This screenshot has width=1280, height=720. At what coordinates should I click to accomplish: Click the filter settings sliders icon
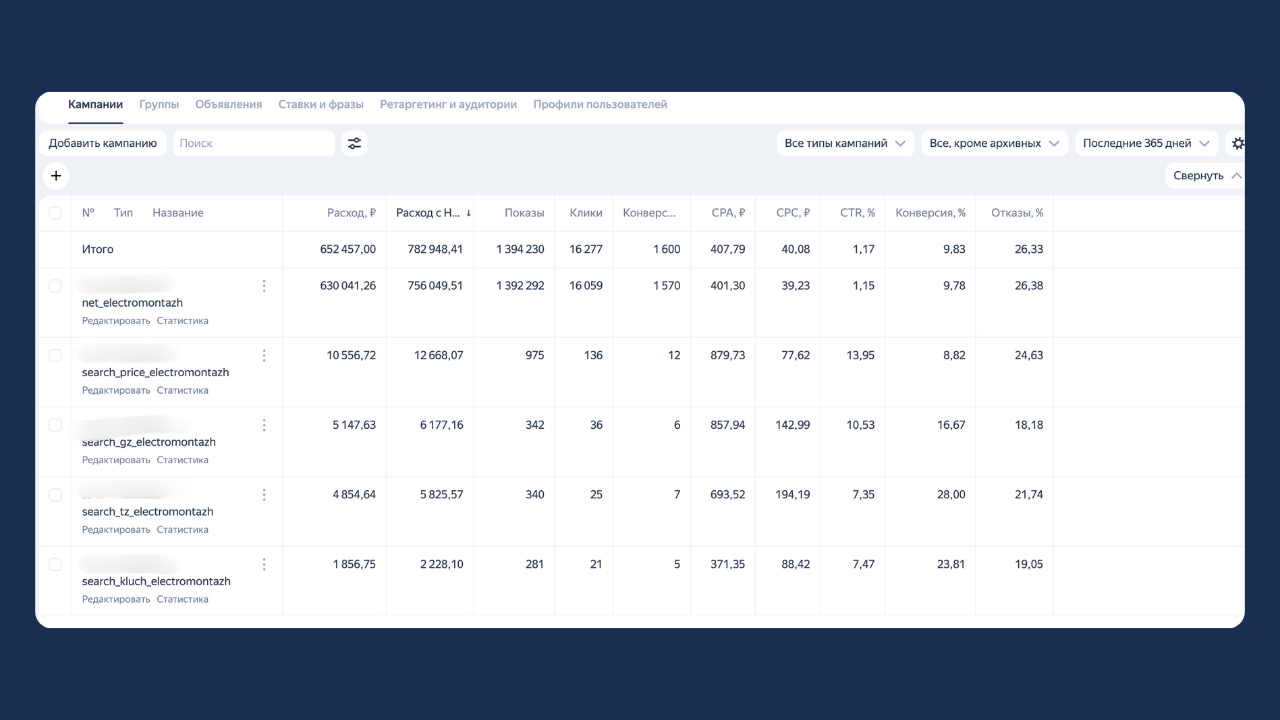pos(354,143)
